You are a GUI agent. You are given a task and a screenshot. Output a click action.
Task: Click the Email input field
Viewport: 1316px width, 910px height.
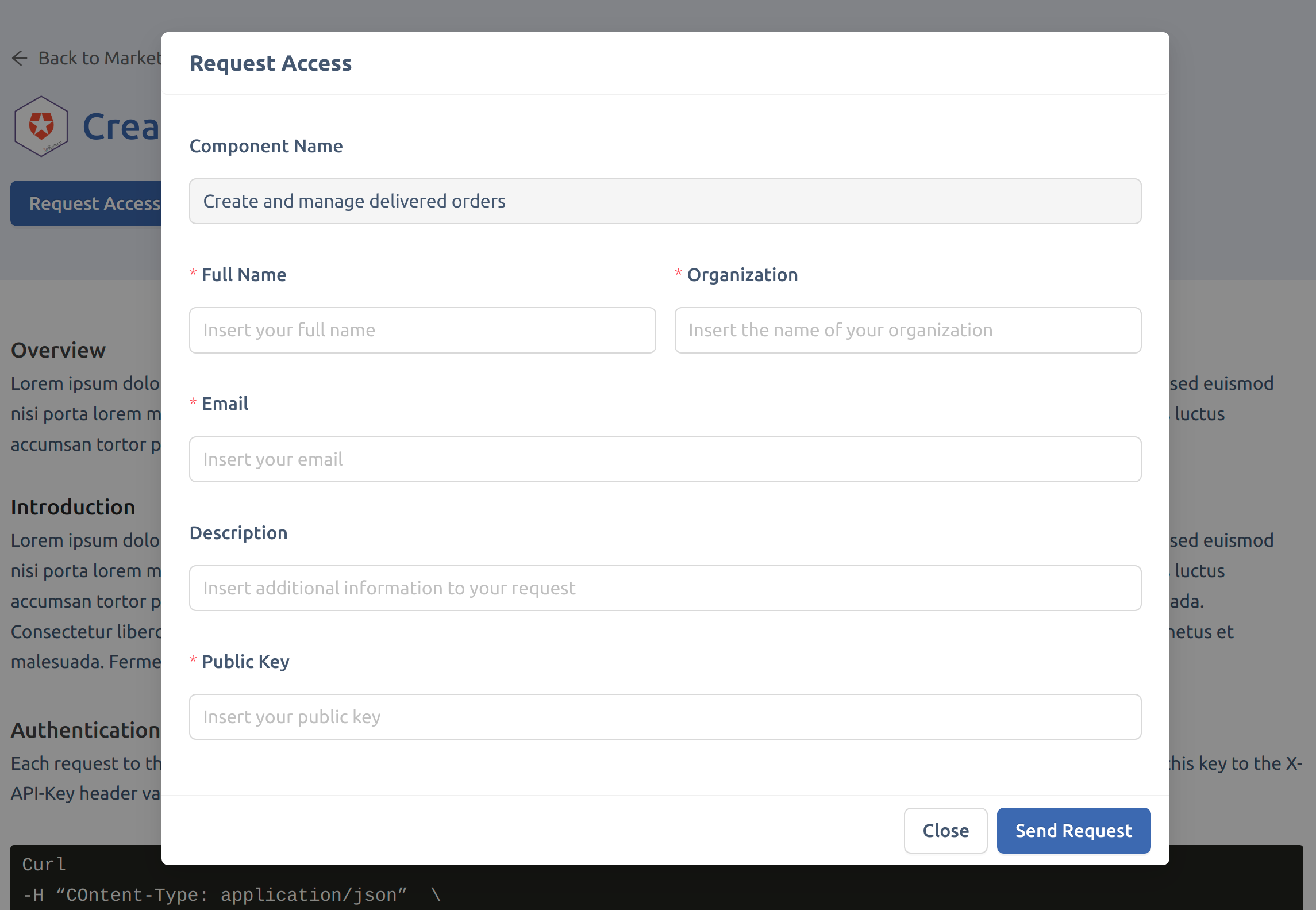tap(665, 459)
